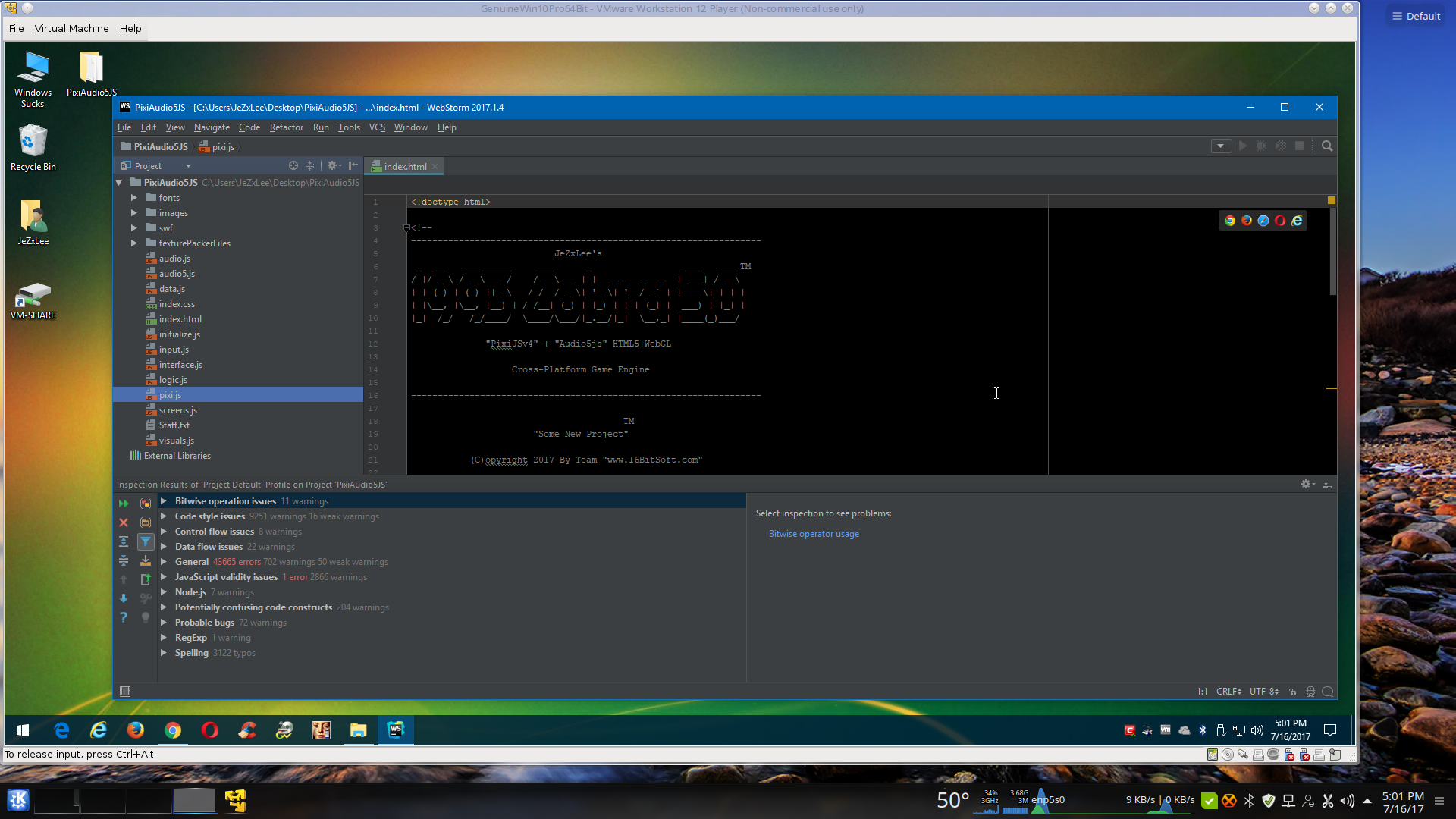Select initialize.js file in tree
Image resolution: width=1456 pixels, height=819 pixels.
pos(180,334)
